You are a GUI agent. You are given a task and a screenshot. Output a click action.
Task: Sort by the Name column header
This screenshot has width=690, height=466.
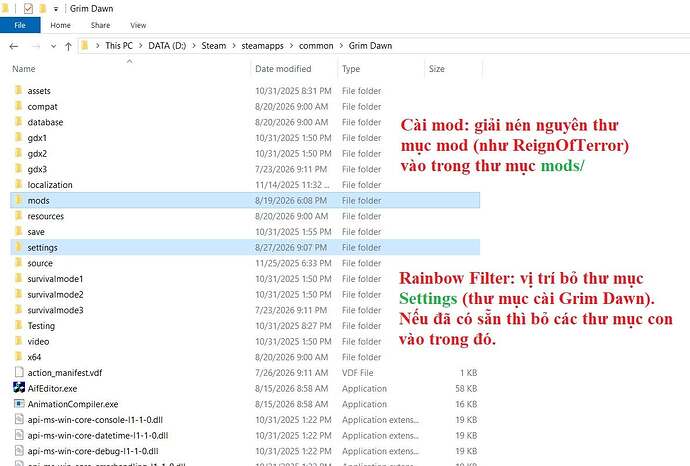coord(24,69)
